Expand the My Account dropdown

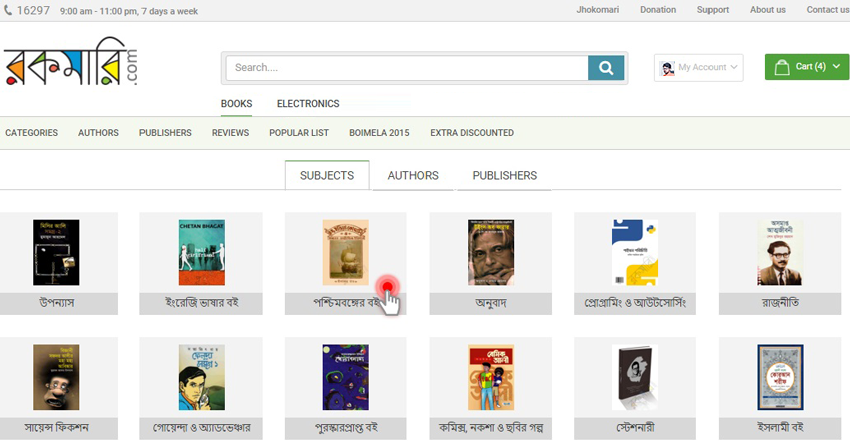735,67
